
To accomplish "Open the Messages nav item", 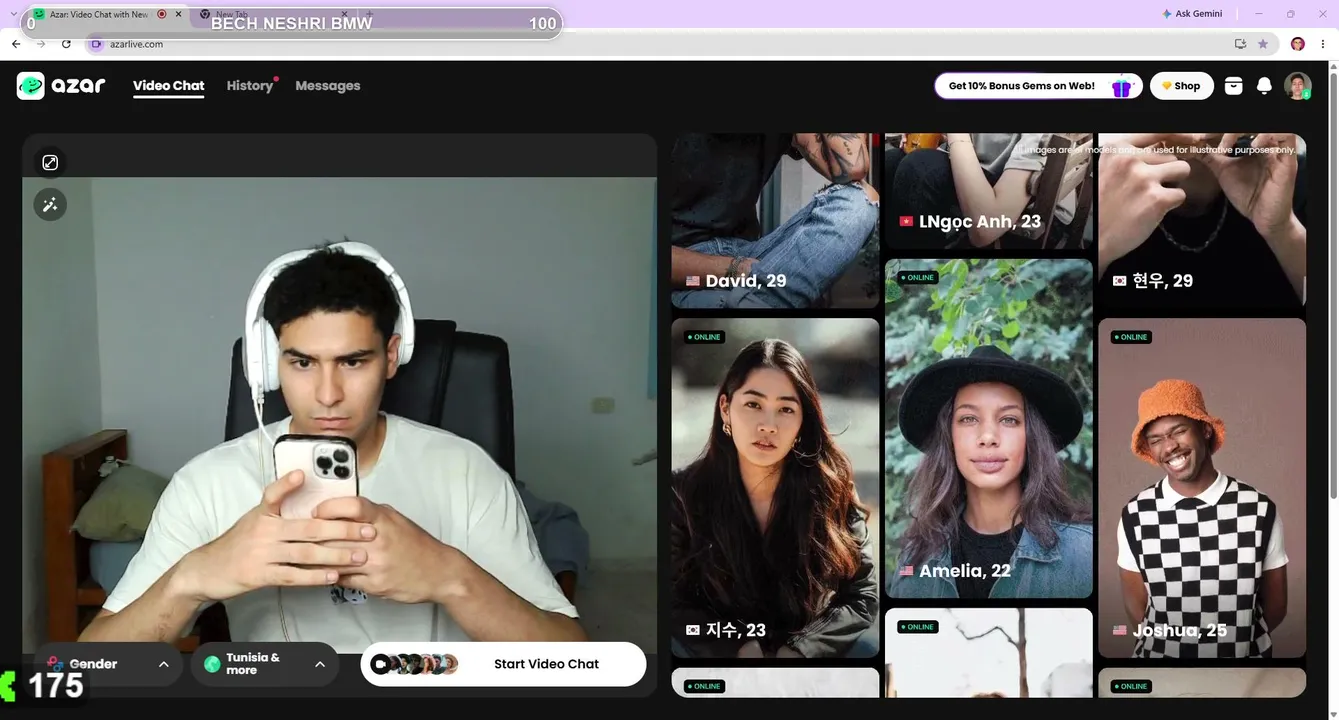I will (x=328, y=86).
